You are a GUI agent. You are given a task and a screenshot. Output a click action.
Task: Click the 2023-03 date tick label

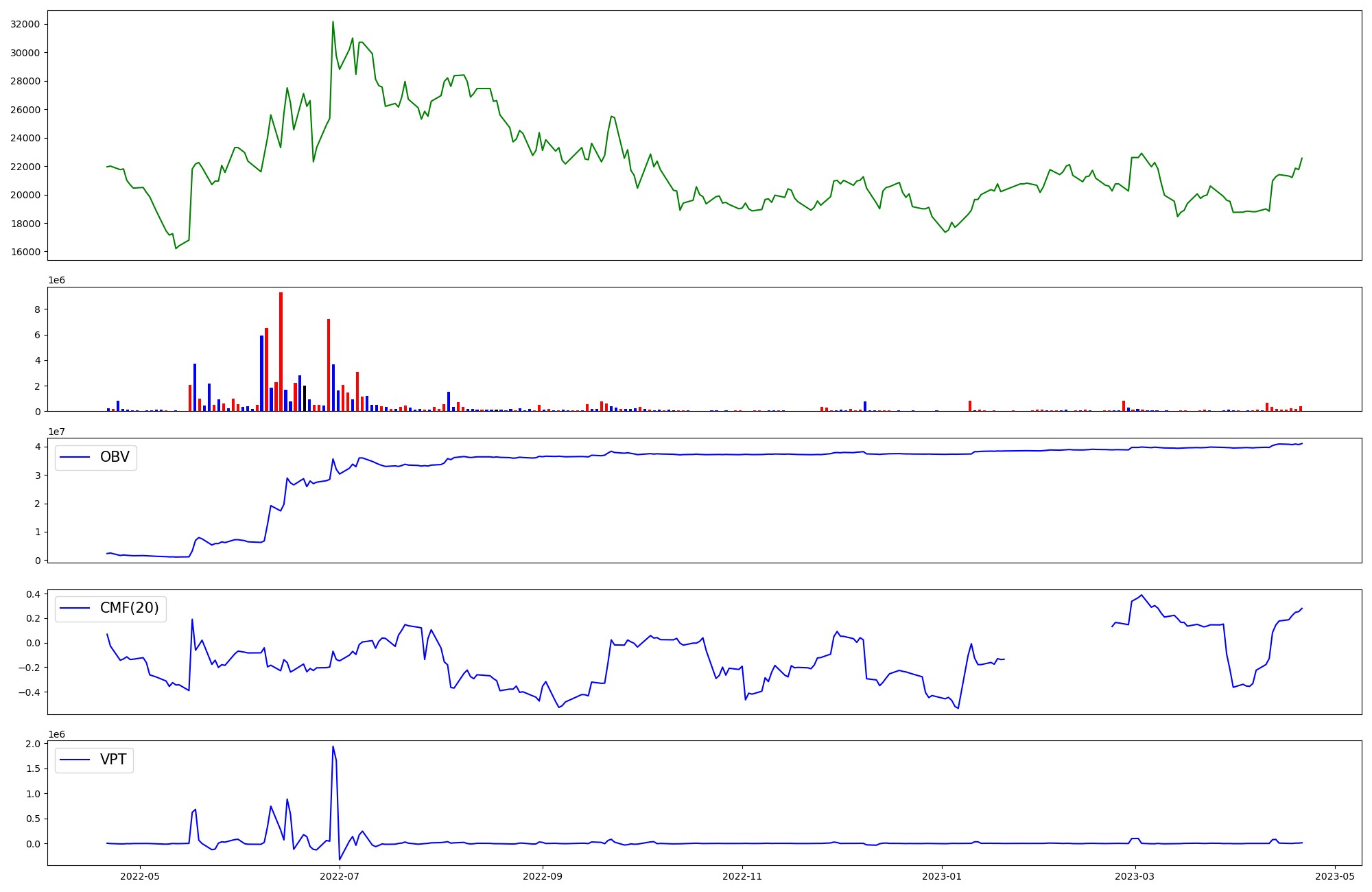pos(1135,876)
